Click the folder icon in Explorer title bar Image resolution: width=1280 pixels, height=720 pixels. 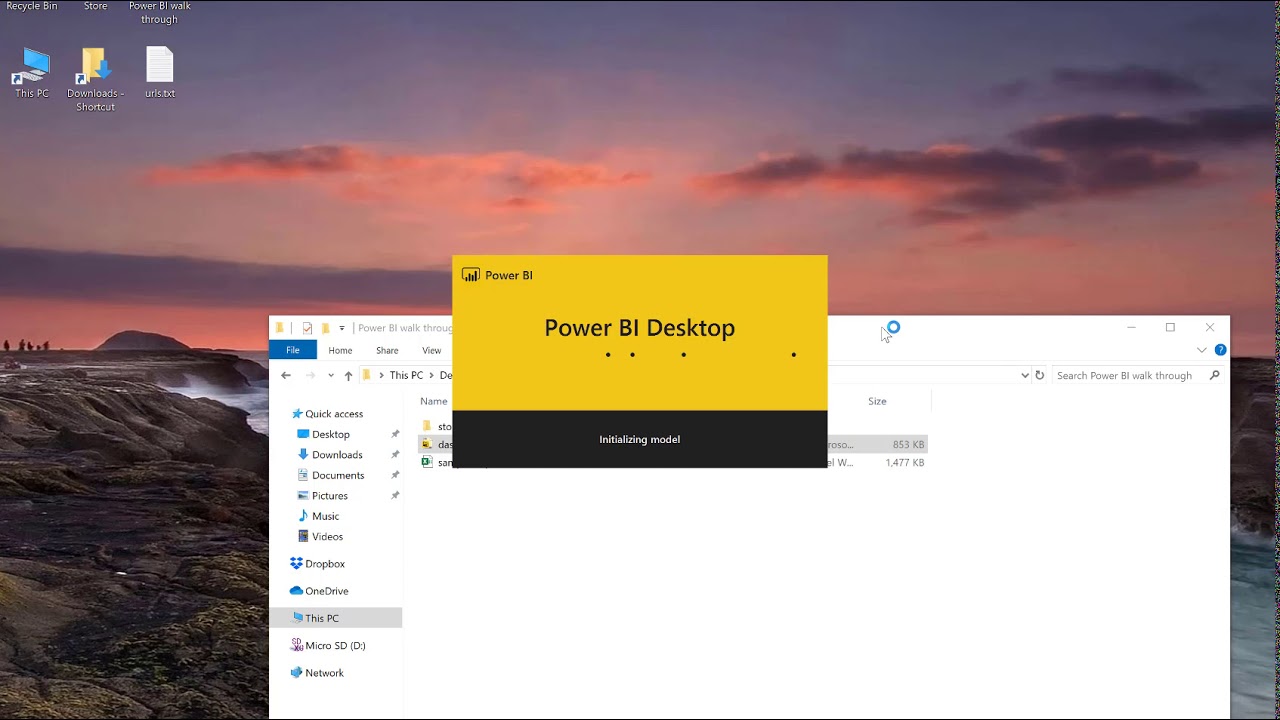tap(280, 328)
